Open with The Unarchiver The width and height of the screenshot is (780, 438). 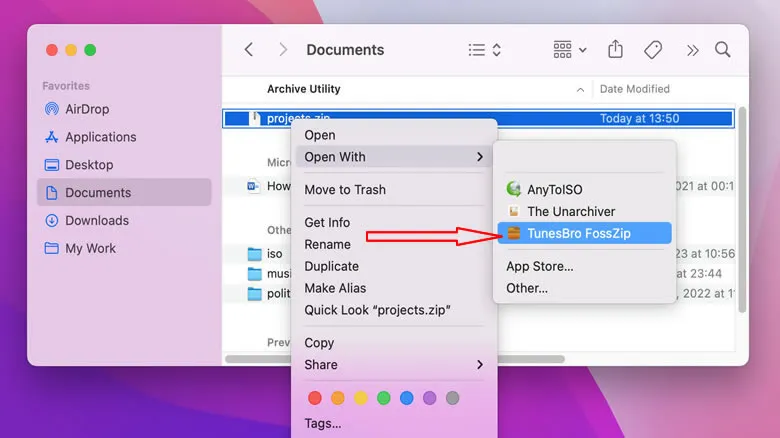click(x=585, y=212)
